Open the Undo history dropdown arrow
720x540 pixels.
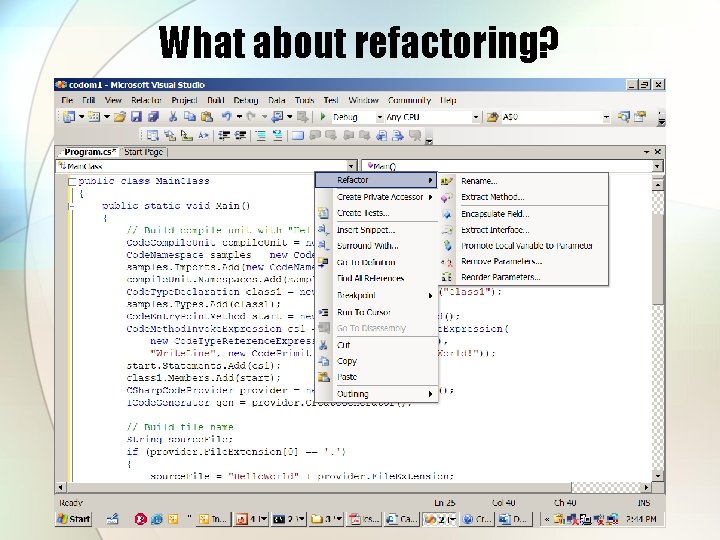pos(239,117)
